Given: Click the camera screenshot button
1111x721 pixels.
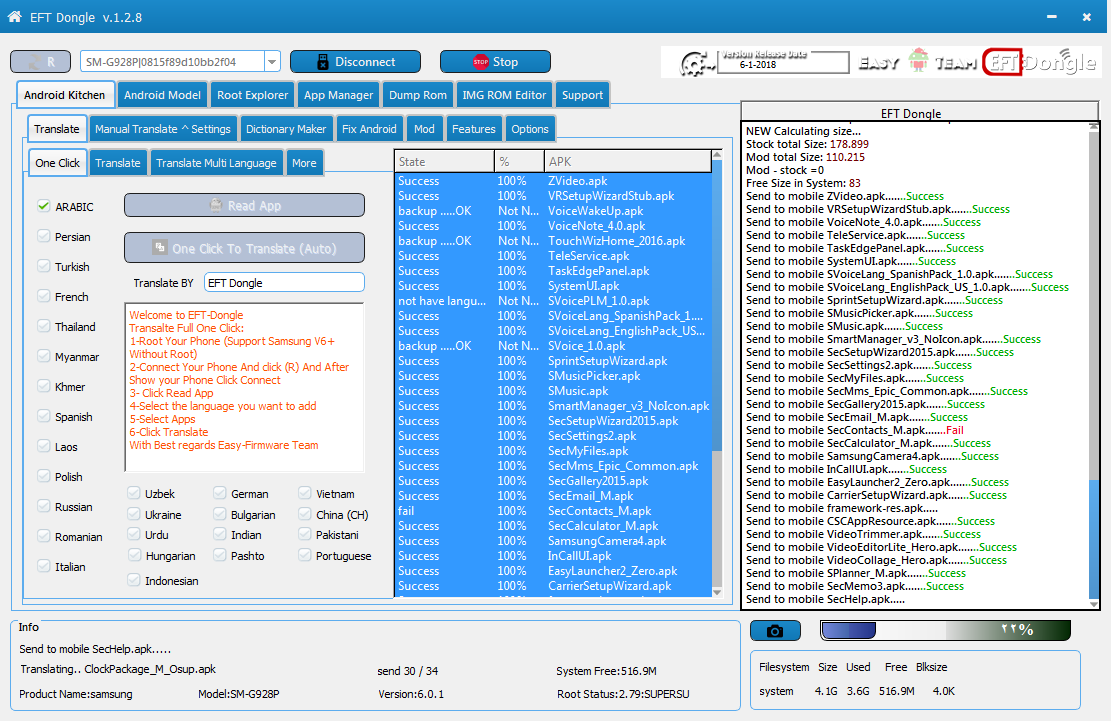Looking at the screenshot, I should 775,630.
